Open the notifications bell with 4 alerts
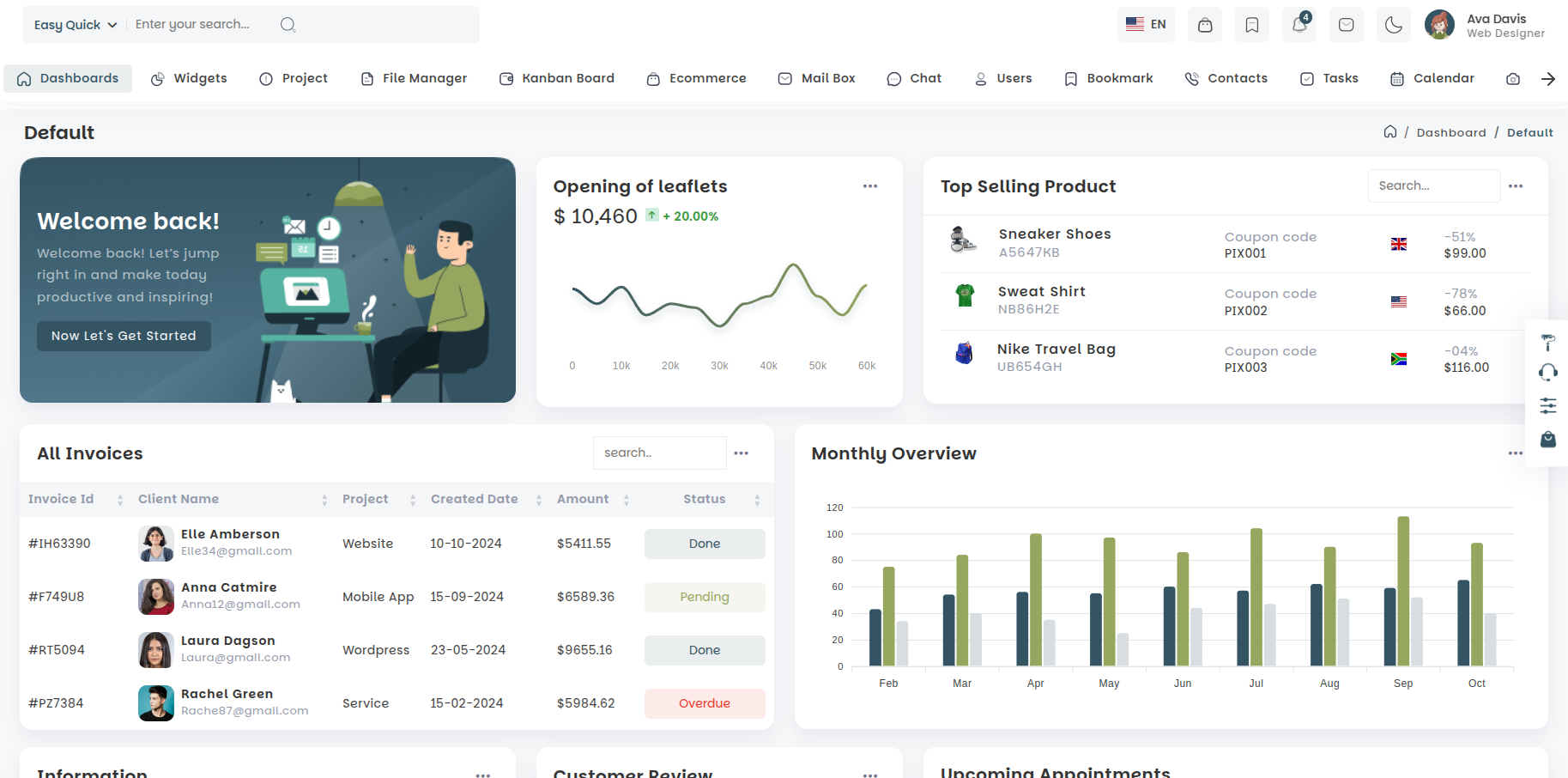 1299,25
